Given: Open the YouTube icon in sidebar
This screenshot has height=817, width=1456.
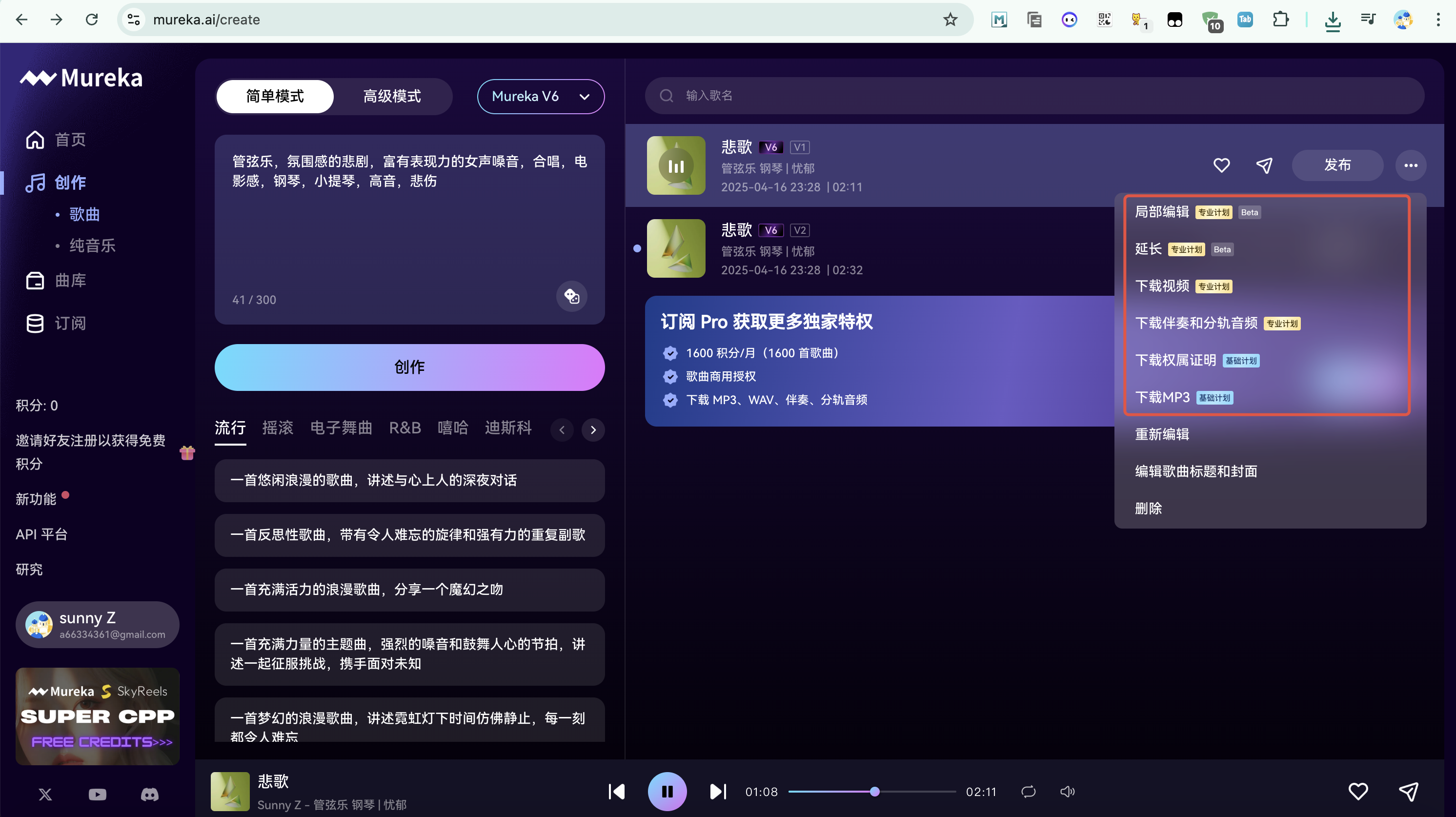Looking at the screenshot, I should (97, 794).
